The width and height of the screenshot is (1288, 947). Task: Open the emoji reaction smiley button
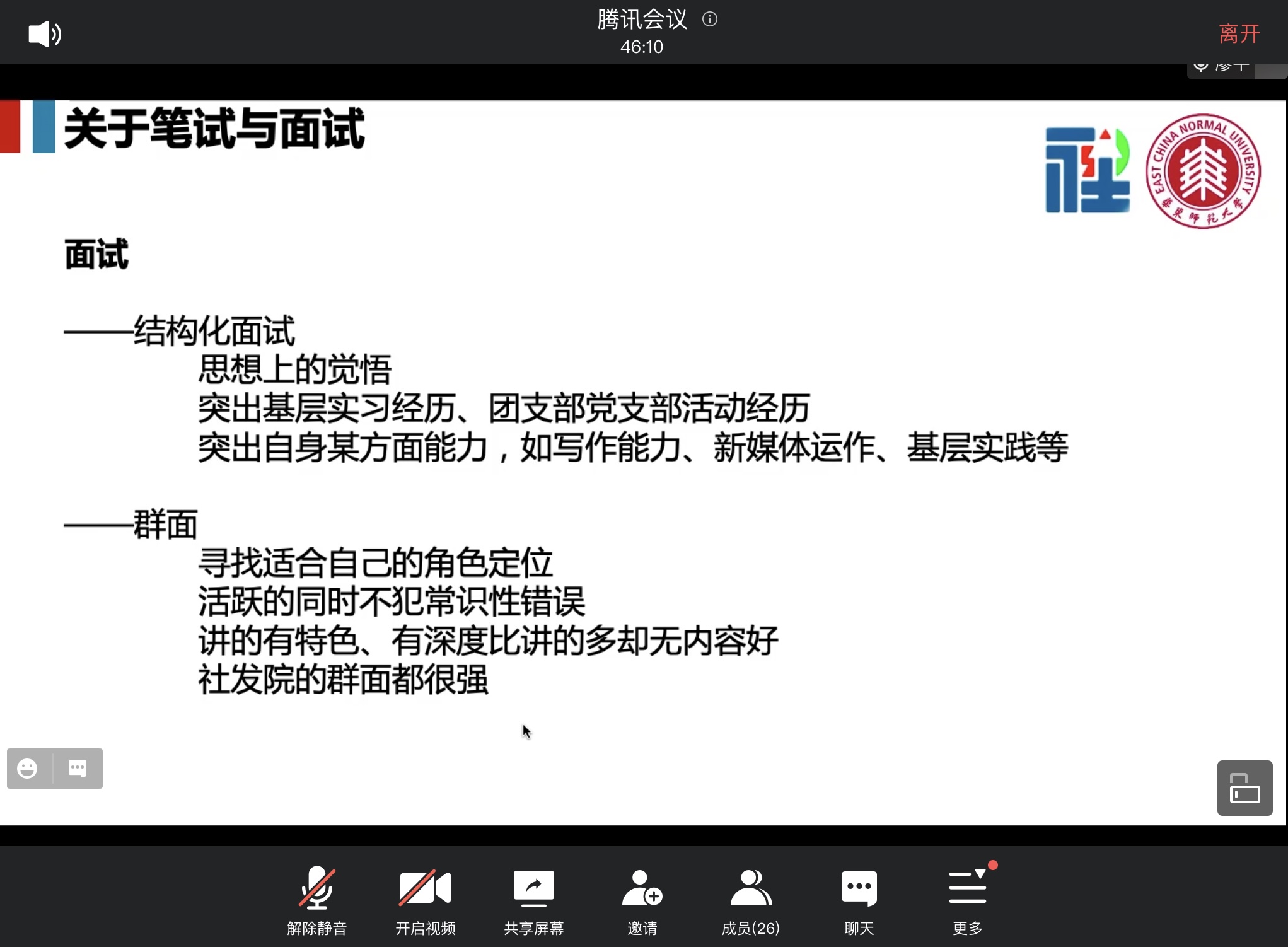(28, 769)
